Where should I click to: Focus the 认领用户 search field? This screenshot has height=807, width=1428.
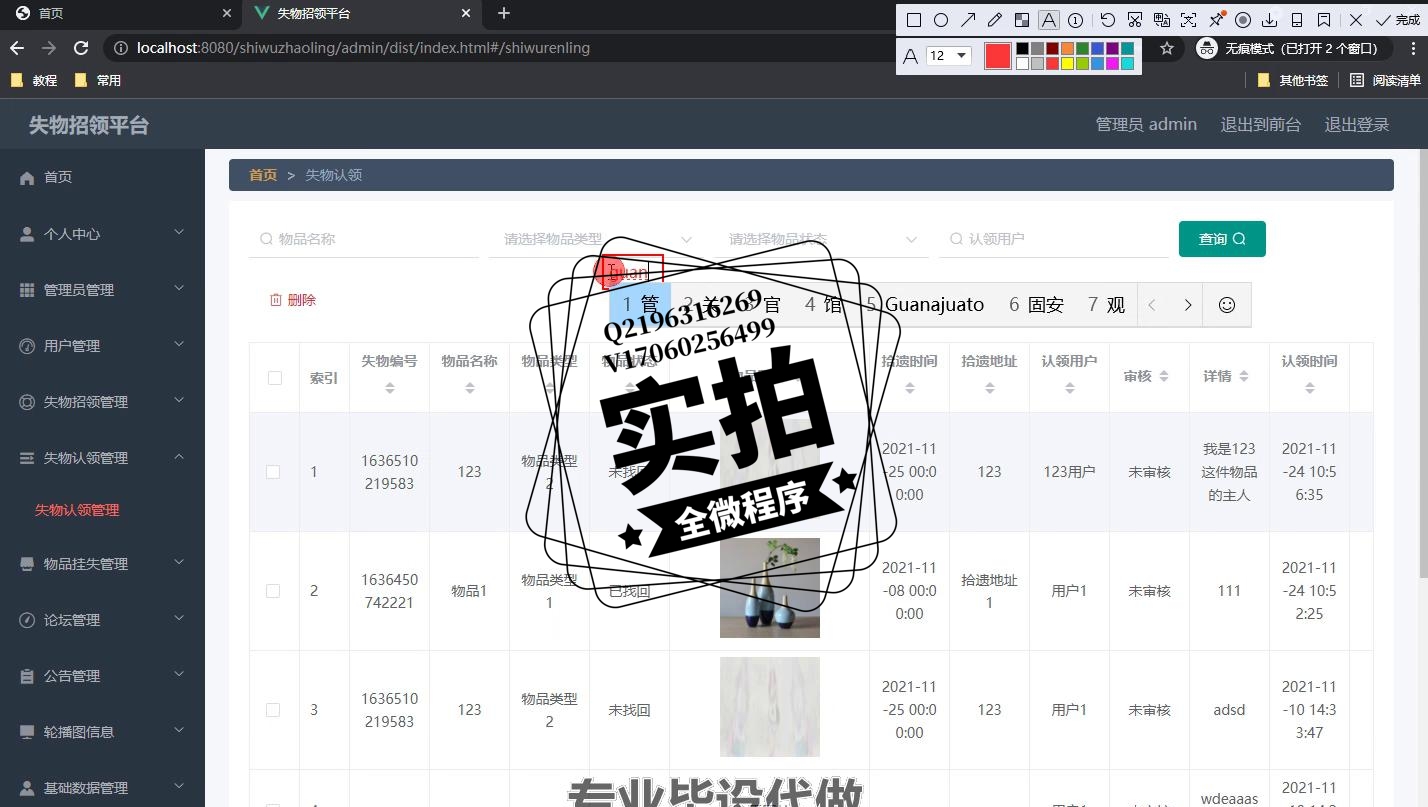[x=1054, y=239]
